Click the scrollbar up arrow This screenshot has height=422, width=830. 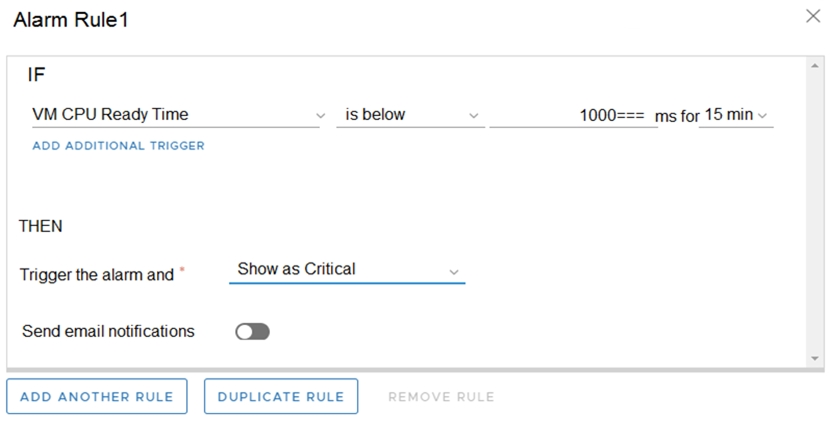pyautogui.click(x=815, y=65)
